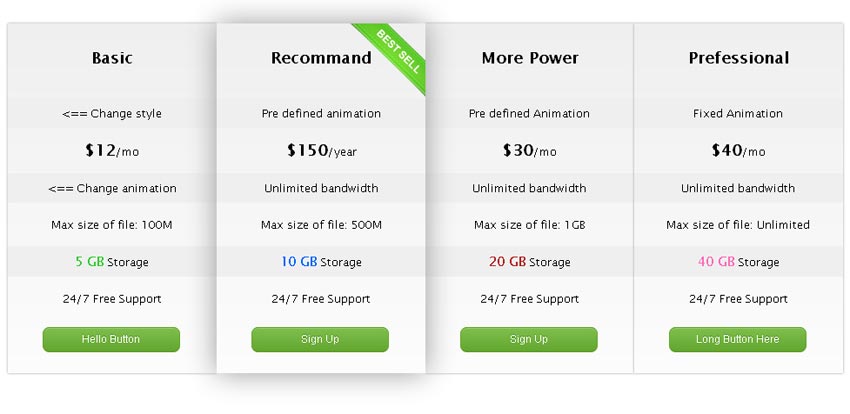Click the blue 10 GB Storage text

point(321,262)
